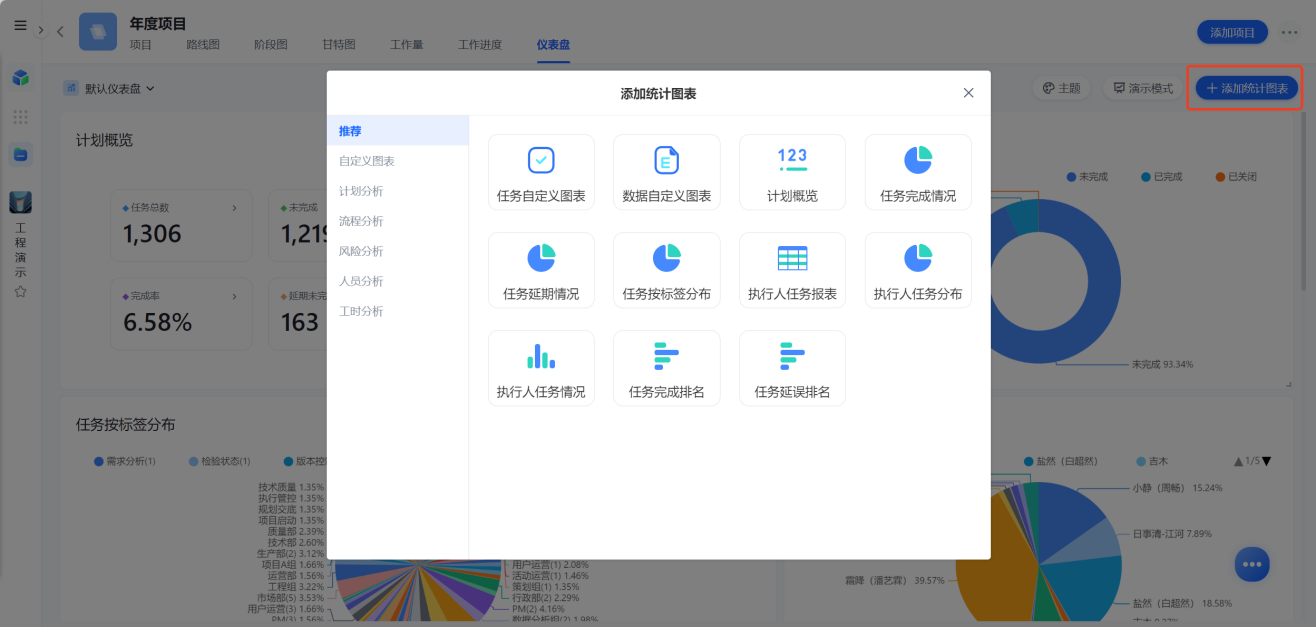Select the 推荐 category
This screenshot has width=1316, height=627.
pos(398,131)
